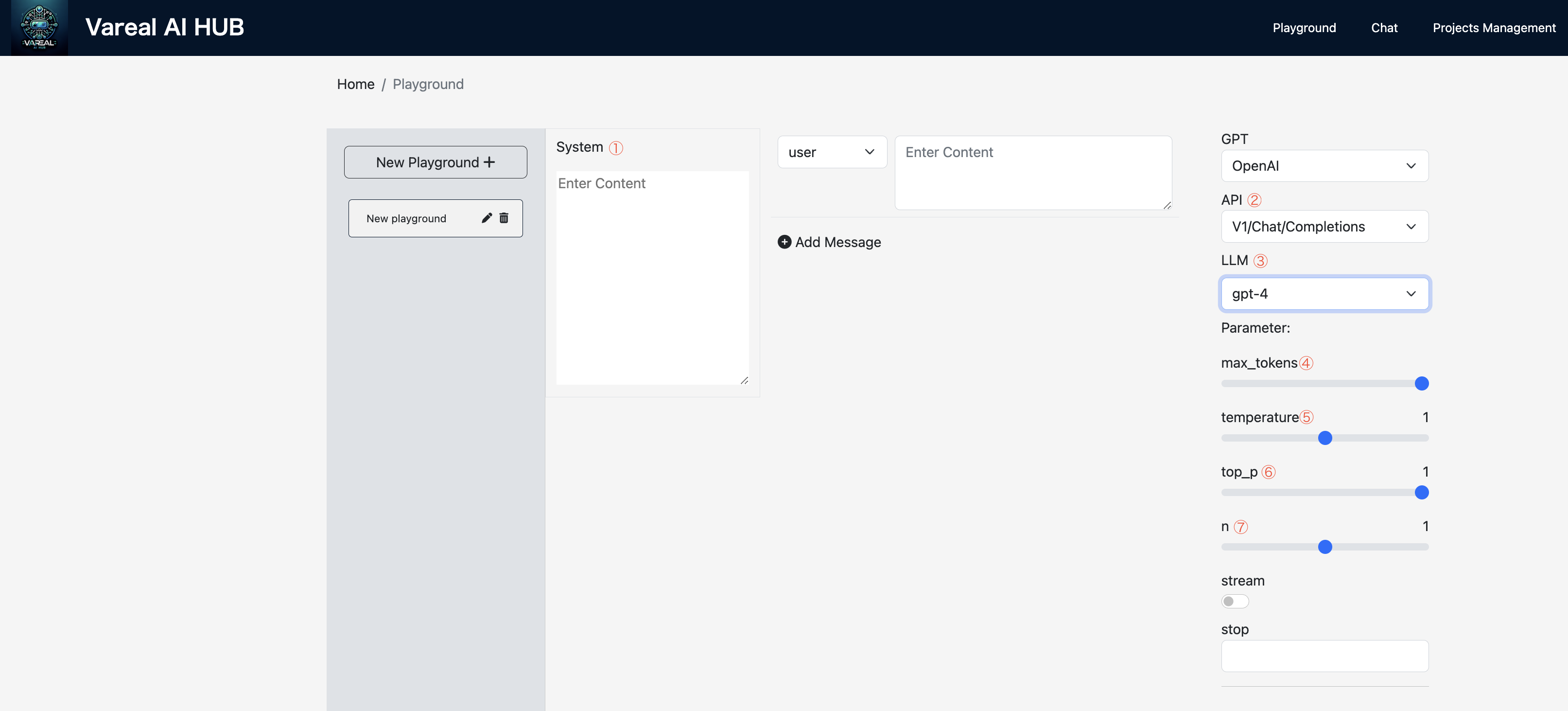Screen dimensions: 1568x711
Task: Delete the New playground entry with trash icon
Action: 504,218
